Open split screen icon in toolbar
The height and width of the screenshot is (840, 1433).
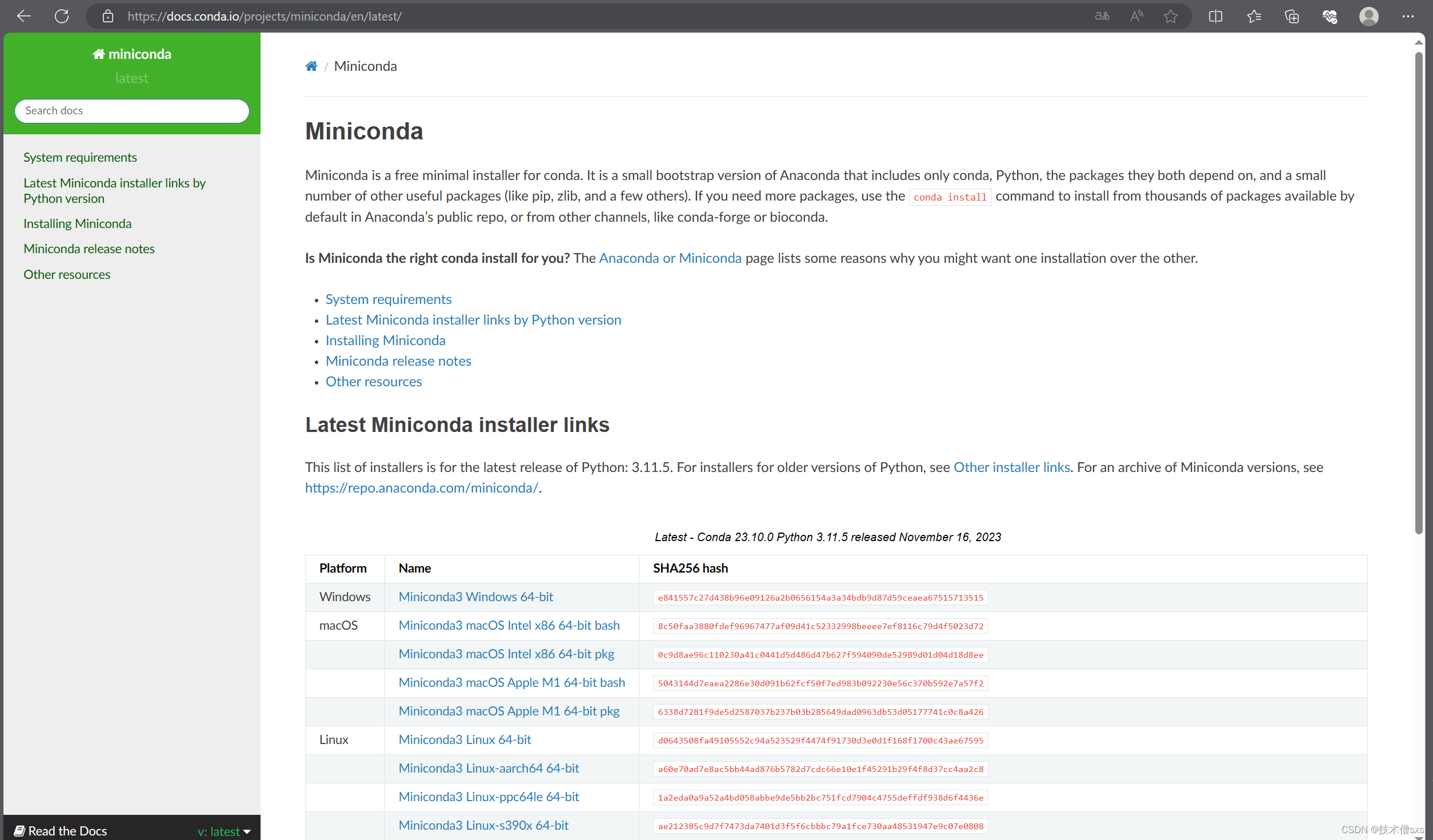click(x=1215, y=16)
